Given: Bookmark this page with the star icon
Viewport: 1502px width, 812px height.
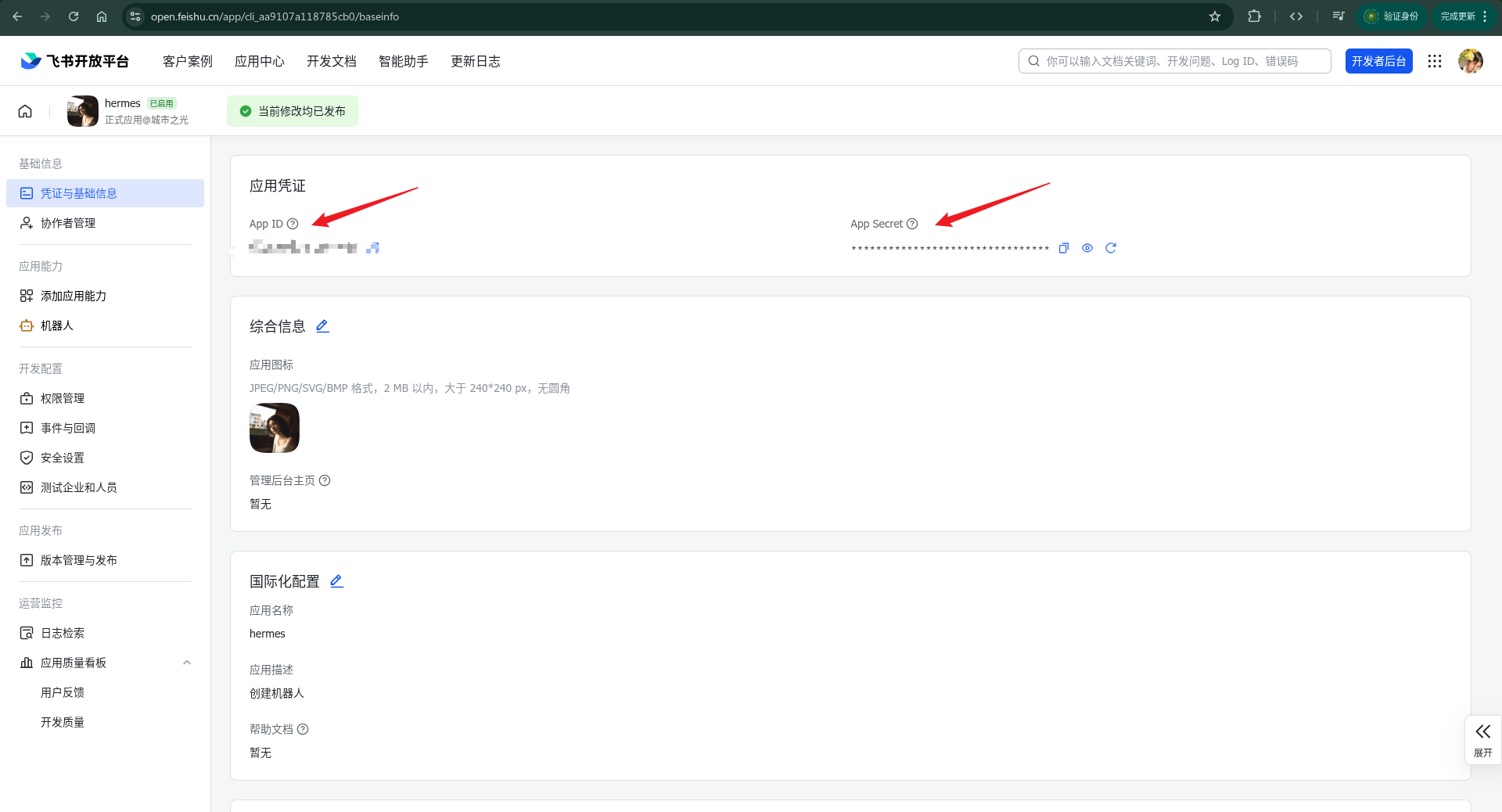Looking at the screenshot, I should tap(1215, 16).
